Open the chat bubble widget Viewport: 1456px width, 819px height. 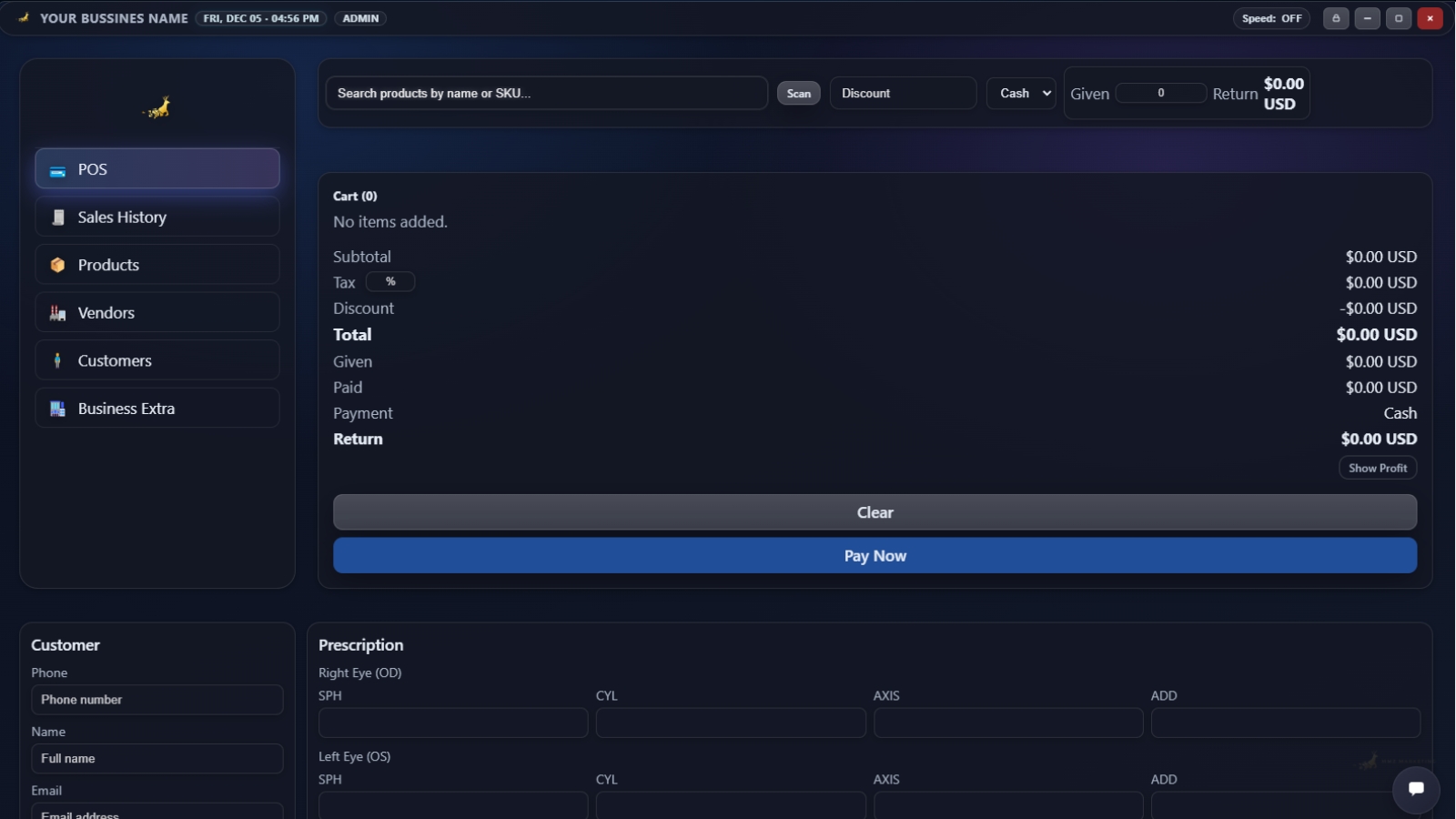(1415, 789)
